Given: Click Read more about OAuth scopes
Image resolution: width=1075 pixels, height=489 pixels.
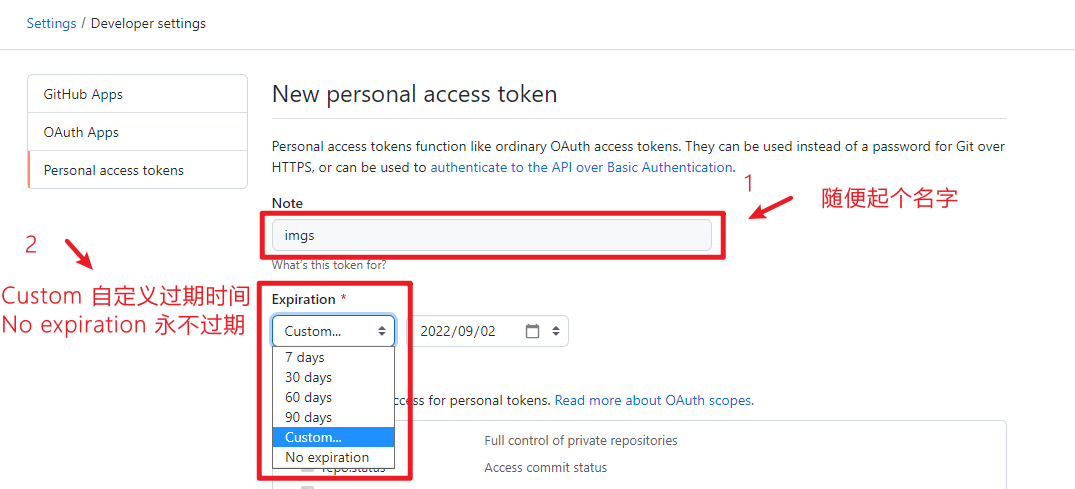Looking at the screenshot, I should pyautogui.click(x=654, y=400).
